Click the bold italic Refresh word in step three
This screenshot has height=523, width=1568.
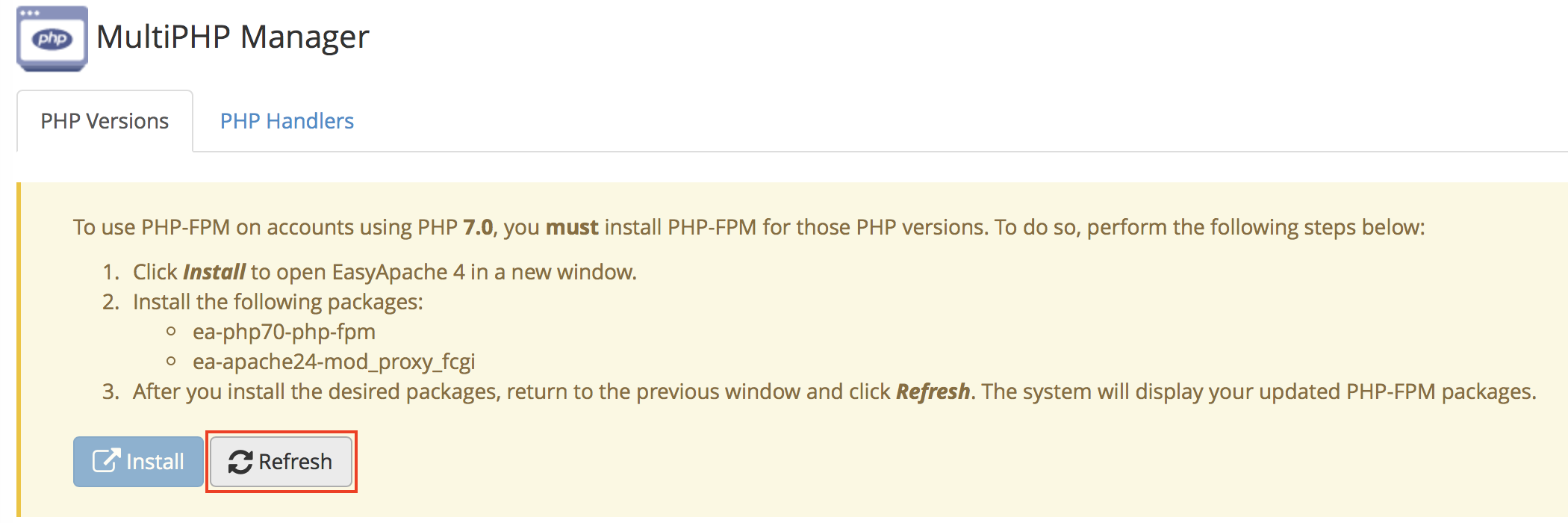click(x=932, y=392)
